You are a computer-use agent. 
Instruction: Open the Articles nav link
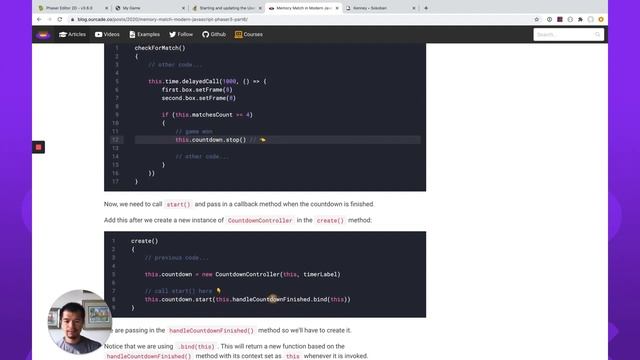72,35
